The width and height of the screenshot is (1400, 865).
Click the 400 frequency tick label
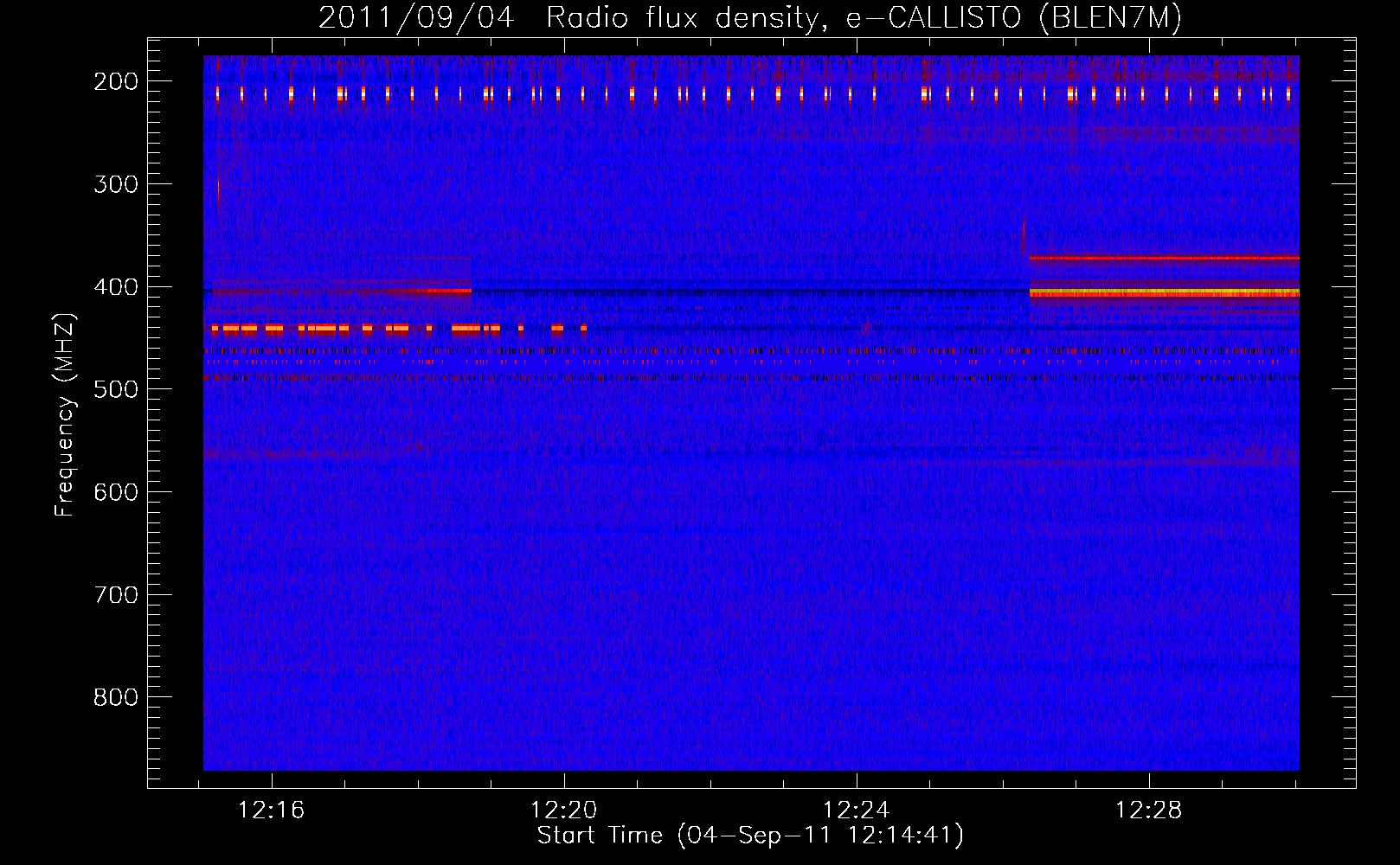tap(116, 287)
